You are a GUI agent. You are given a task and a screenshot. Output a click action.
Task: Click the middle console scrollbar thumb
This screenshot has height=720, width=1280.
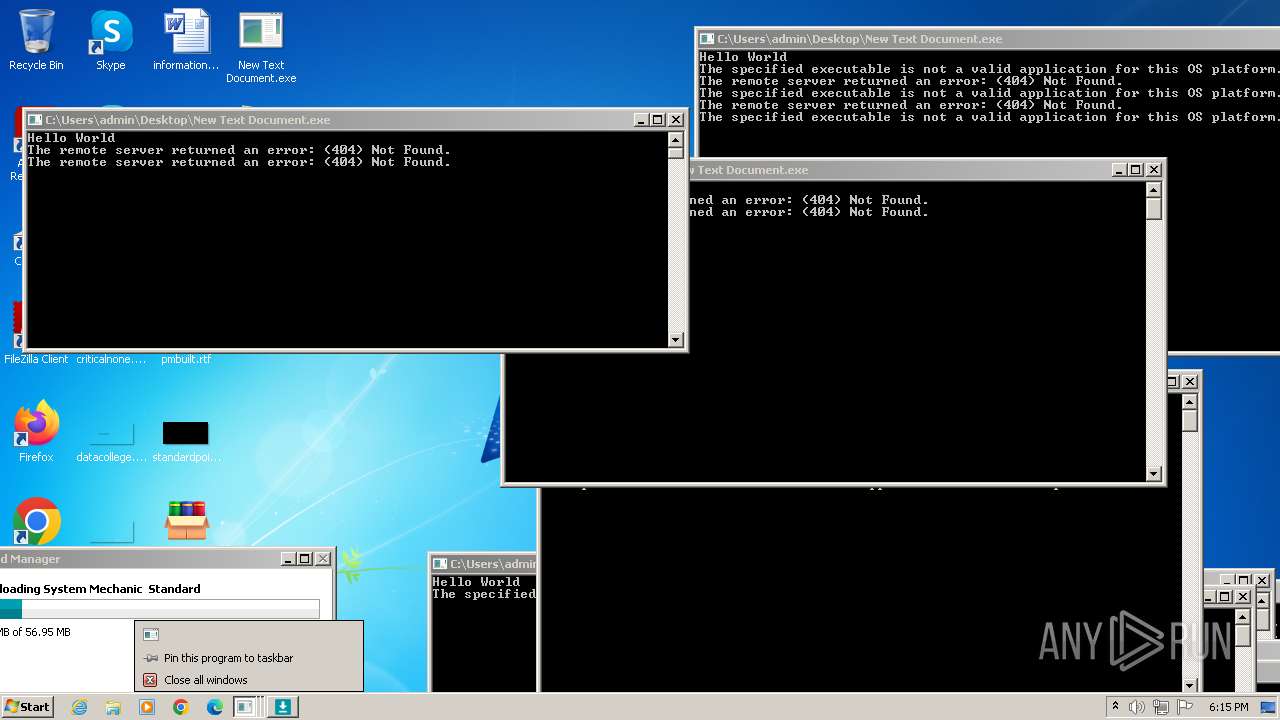coord(1154,208)
